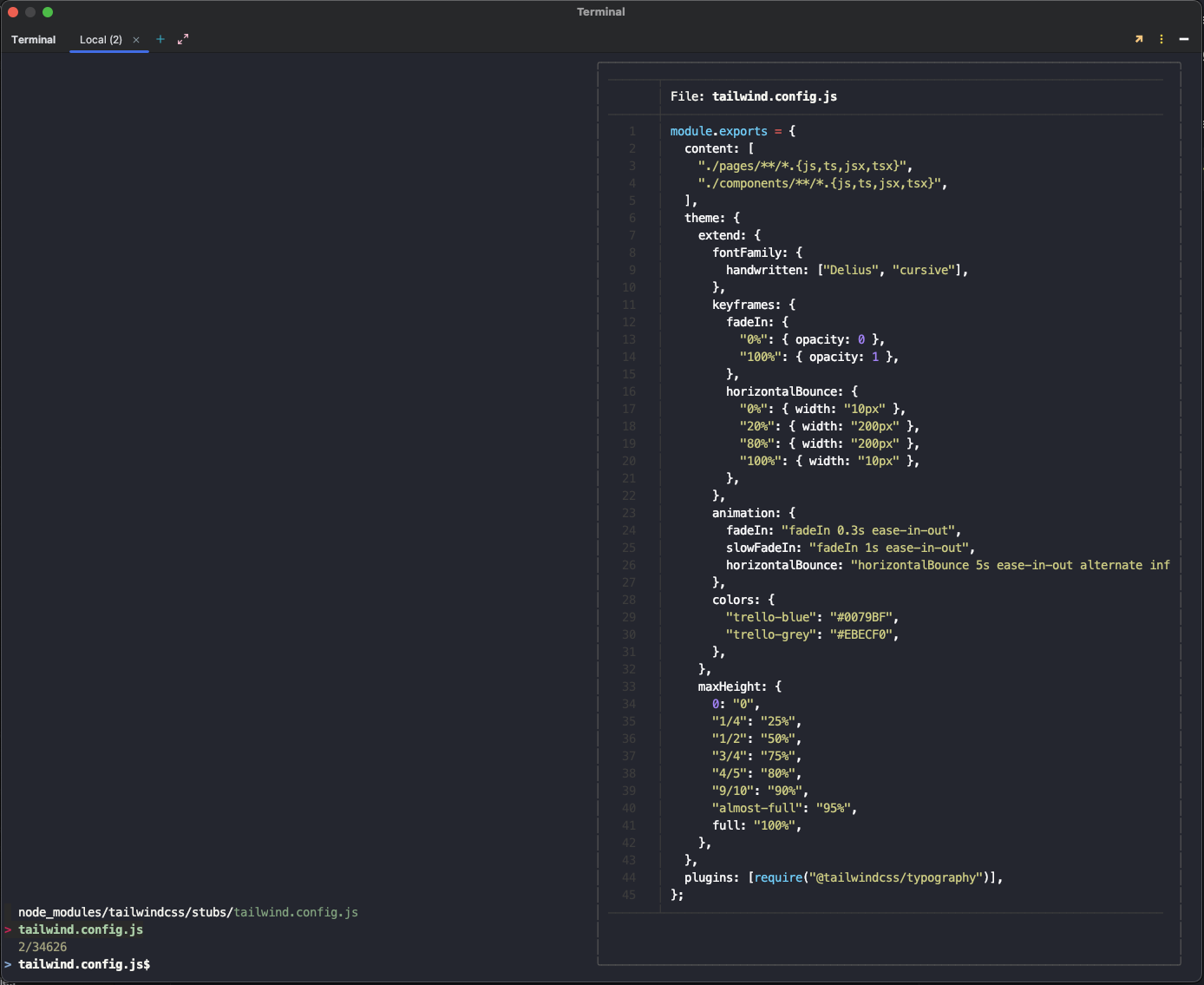Expand the terminal panel with the diagonal arrows icon
This screenshot has width=1204, height=985.
[x=183, y=39]
